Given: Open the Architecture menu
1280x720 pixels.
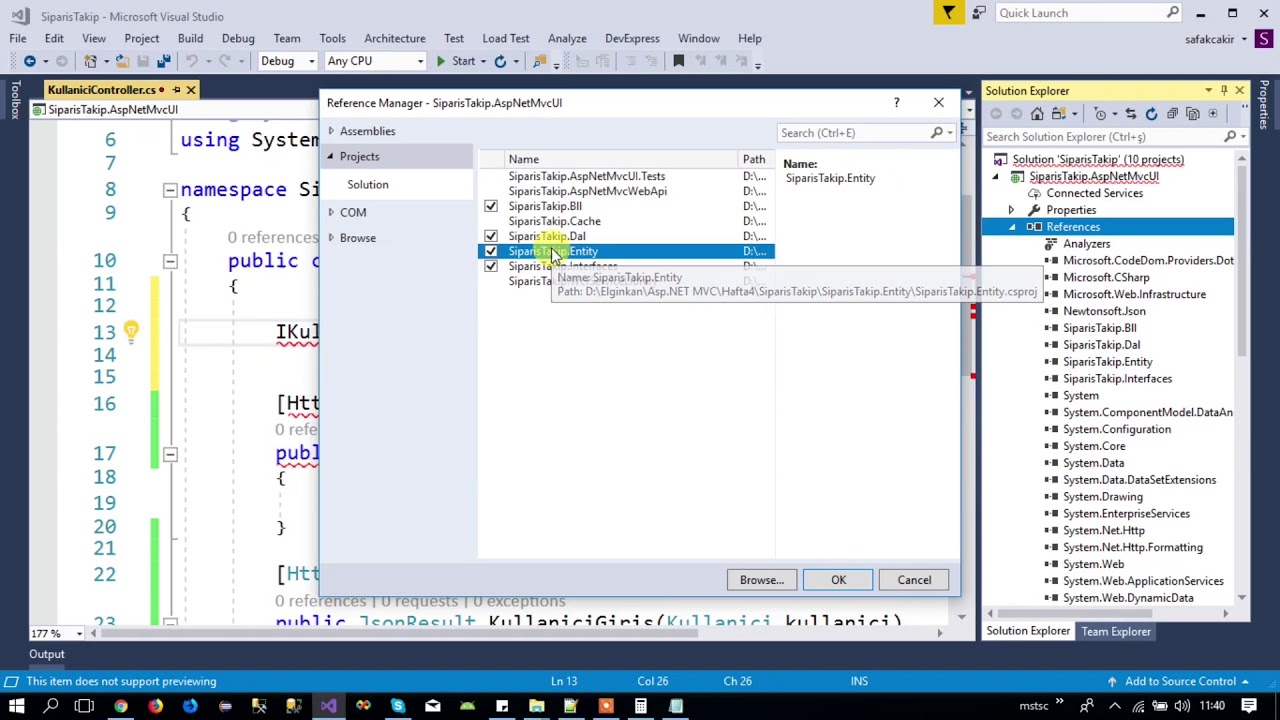Looking at the screenshot, I should (x=394, y=38).
